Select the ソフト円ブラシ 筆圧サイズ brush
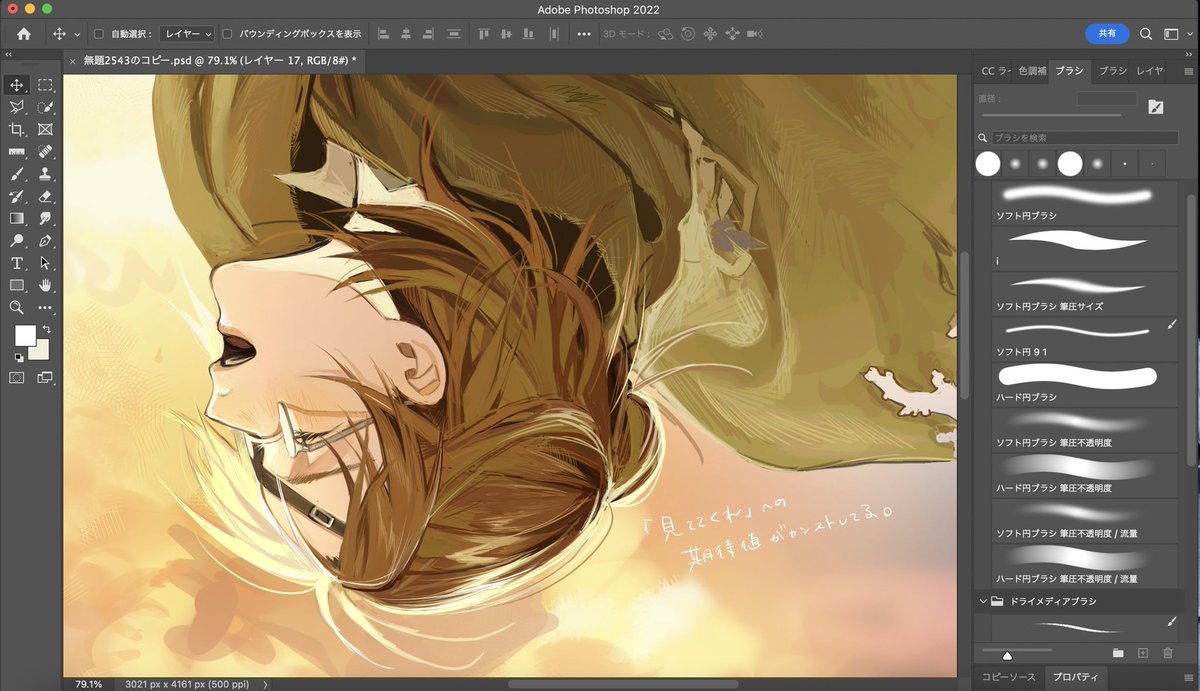Viewport: 1200px width, 691px height. [1085, 293]
